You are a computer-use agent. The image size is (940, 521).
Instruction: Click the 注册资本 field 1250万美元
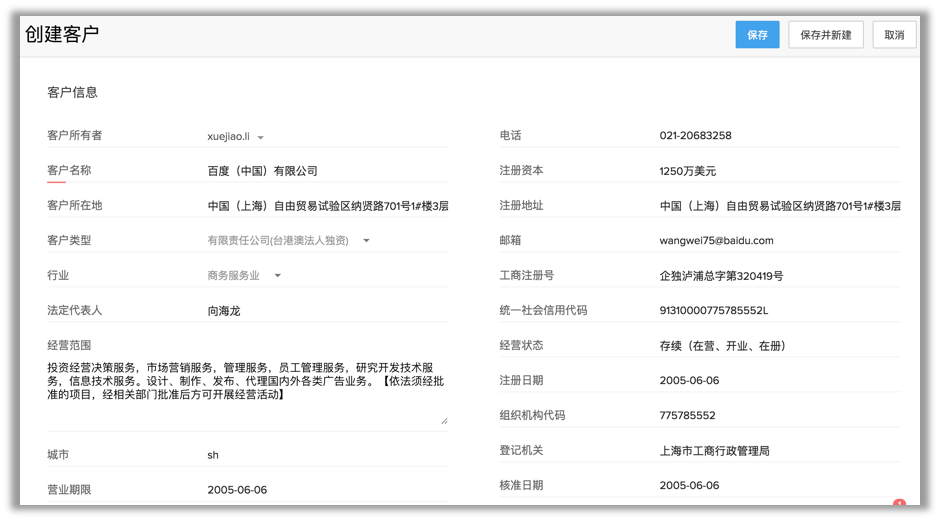779,171
